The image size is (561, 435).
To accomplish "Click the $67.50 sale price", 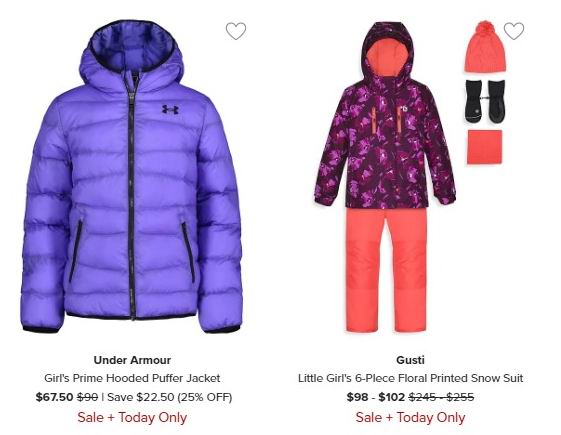I will pyautogui.click(x=54, y=397).
